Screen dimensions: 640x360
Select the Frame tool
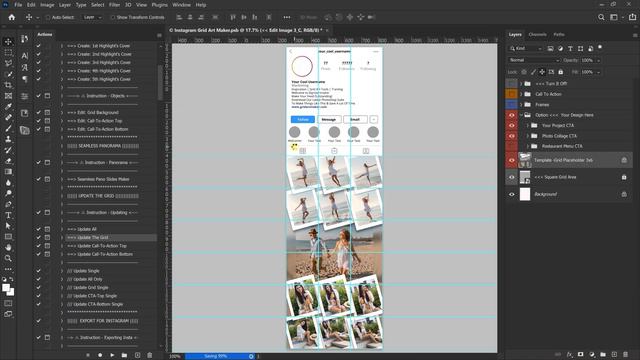point(8,96)
